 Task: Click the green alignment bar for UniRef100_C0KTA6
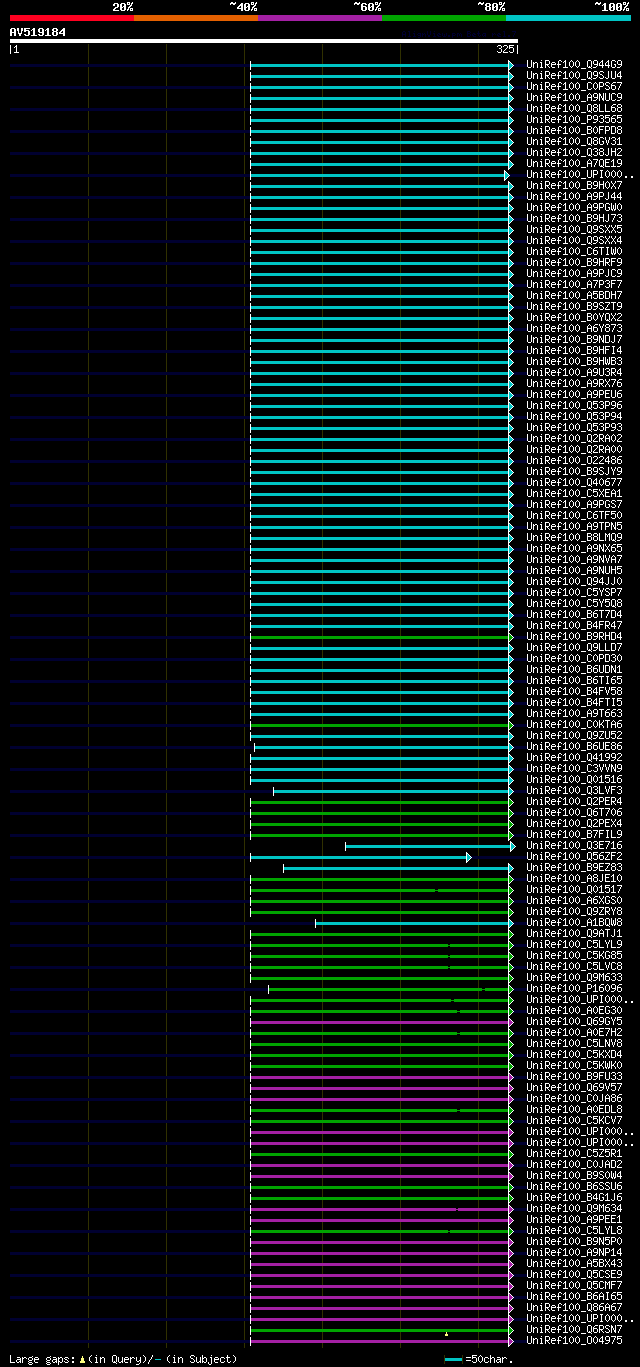[x=380, y=724]
